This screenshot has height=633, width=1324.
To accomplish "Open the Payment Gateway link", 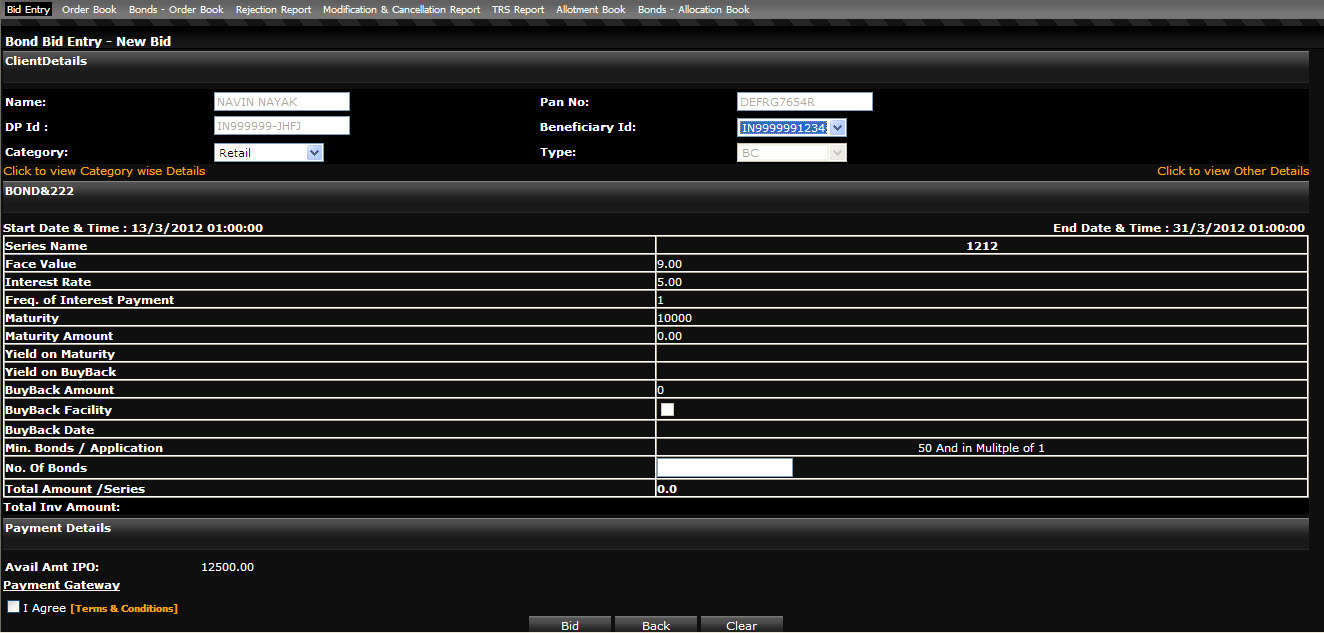I will (x=62, y=585).
